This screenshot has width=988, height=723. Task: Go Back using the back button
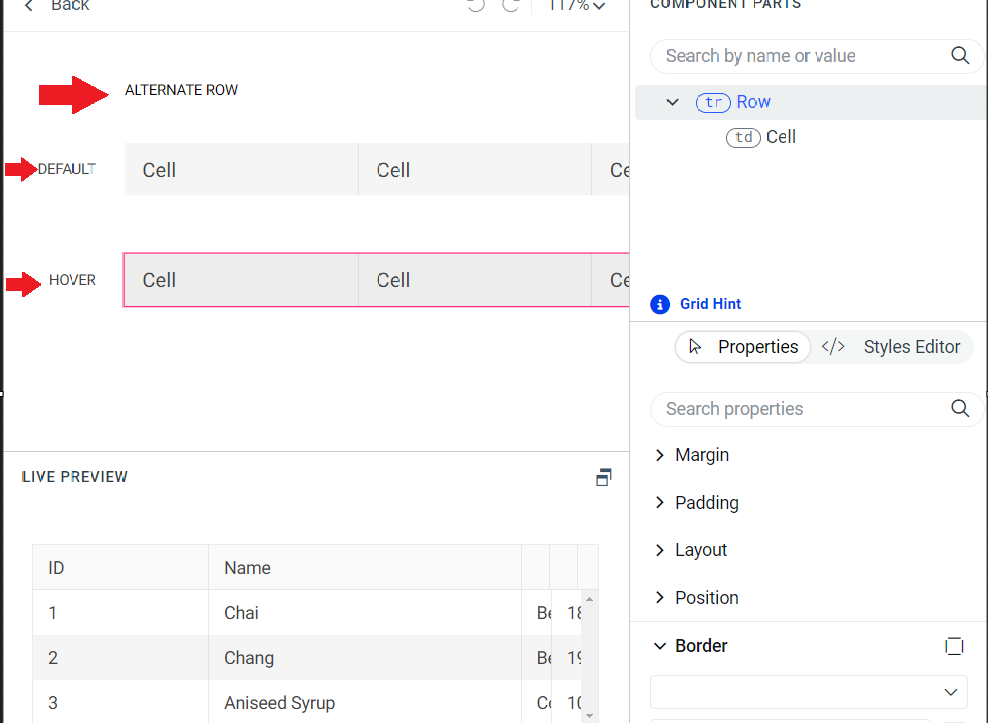click(x=58, y=6)
